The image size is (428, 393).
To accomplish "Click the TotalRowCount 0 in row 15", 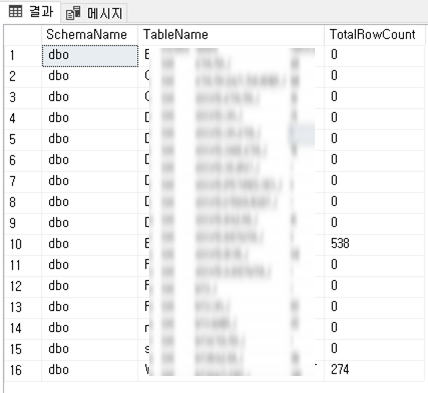I will [x=374, y=350].
